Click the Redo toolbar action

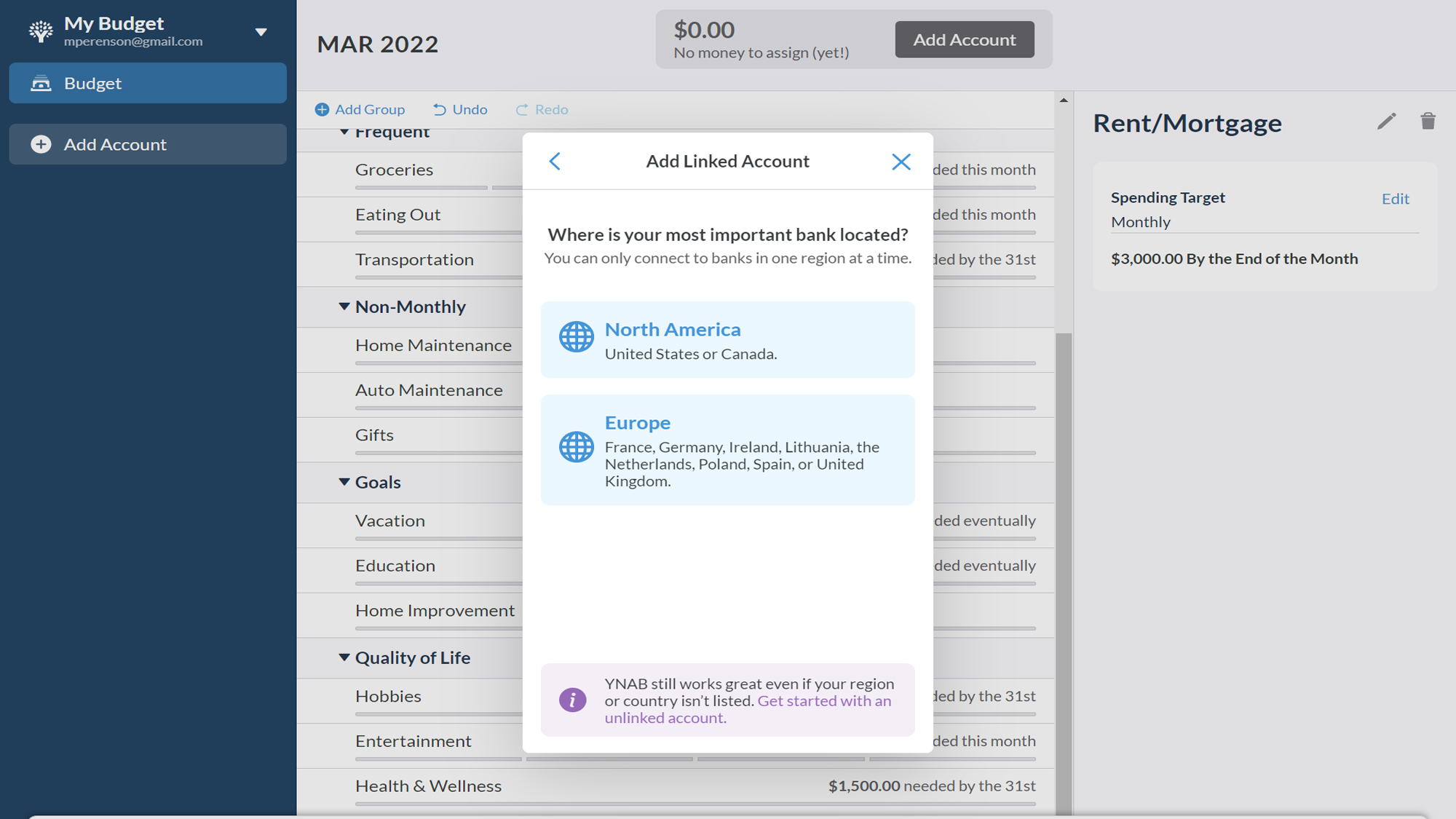(x=542, y=109)
